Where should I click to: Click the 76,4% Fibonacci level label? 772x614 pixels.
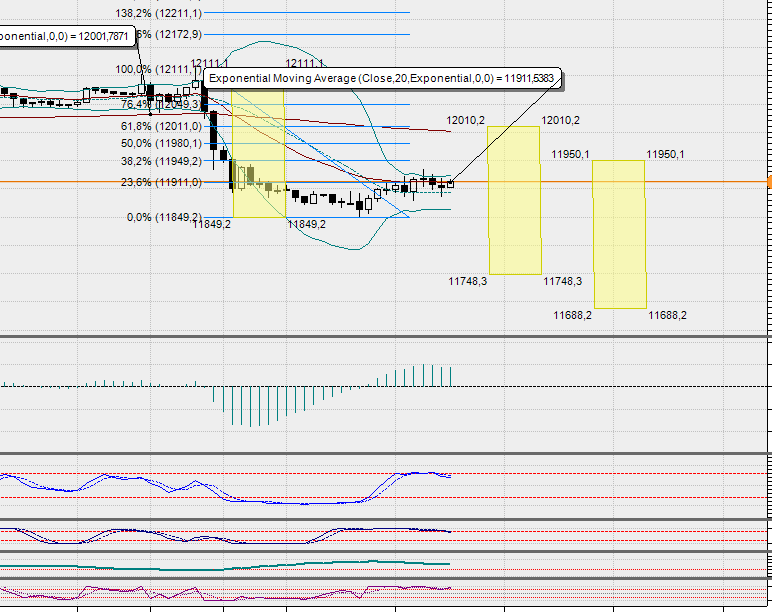pos(161,104)
